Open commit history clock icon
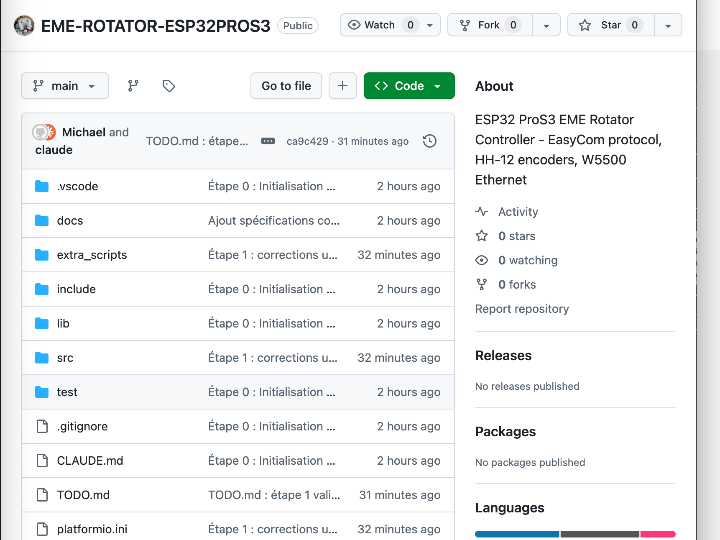 pyautogui.click(x=430, y=141)
